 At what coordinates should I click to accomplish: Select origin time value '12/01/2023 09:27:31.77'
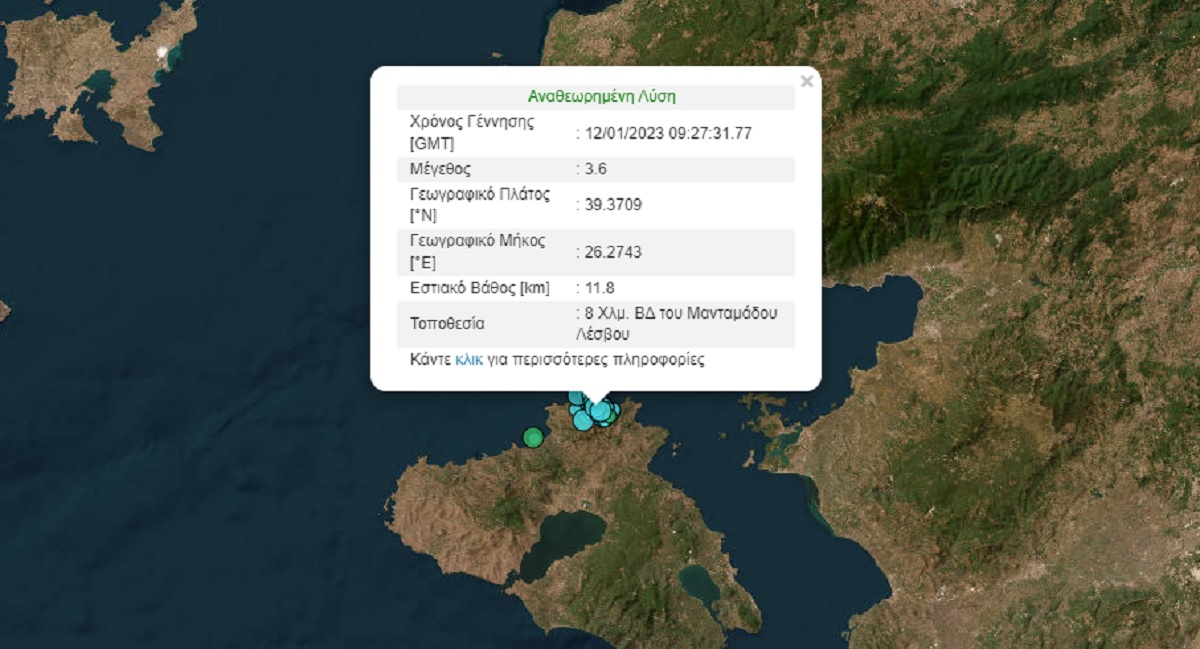click(668, 133)
